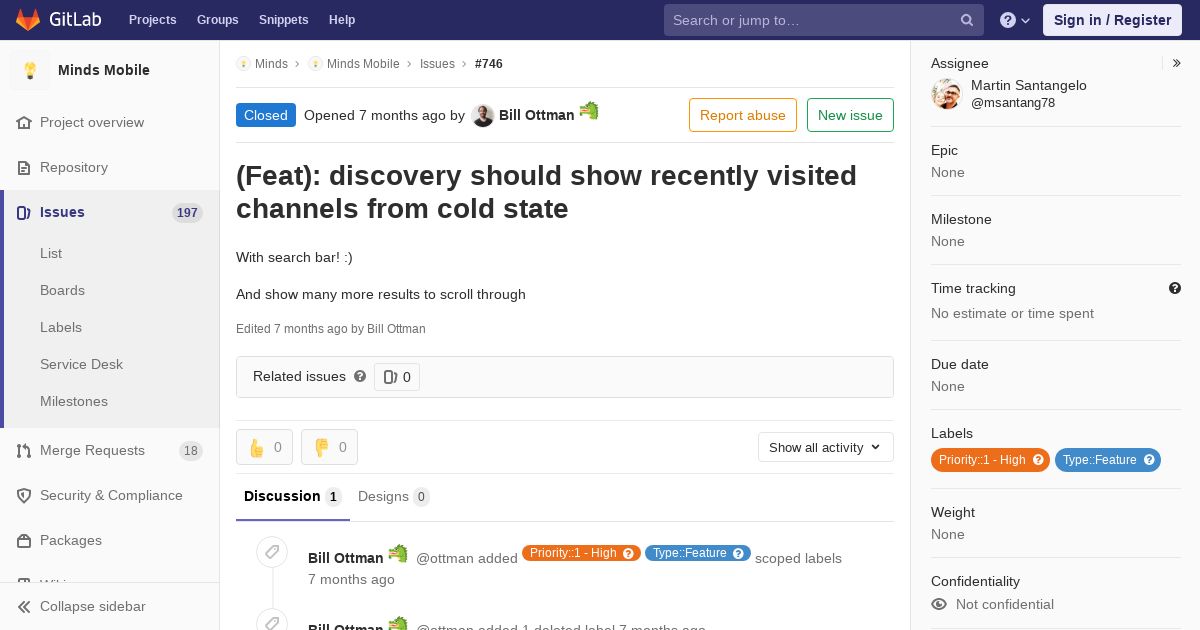Viewport: 1200px width, 630px height.
Task: Open the Boards sidebar link
Action: 62,290
